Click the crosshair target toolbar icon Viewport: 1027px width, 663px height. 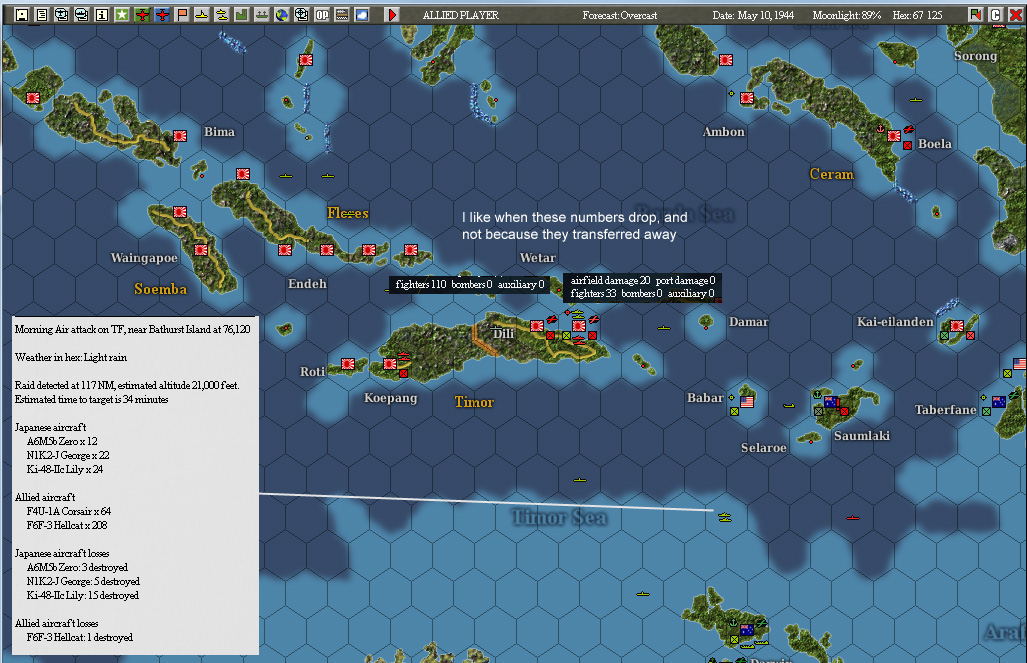[302, 14]
